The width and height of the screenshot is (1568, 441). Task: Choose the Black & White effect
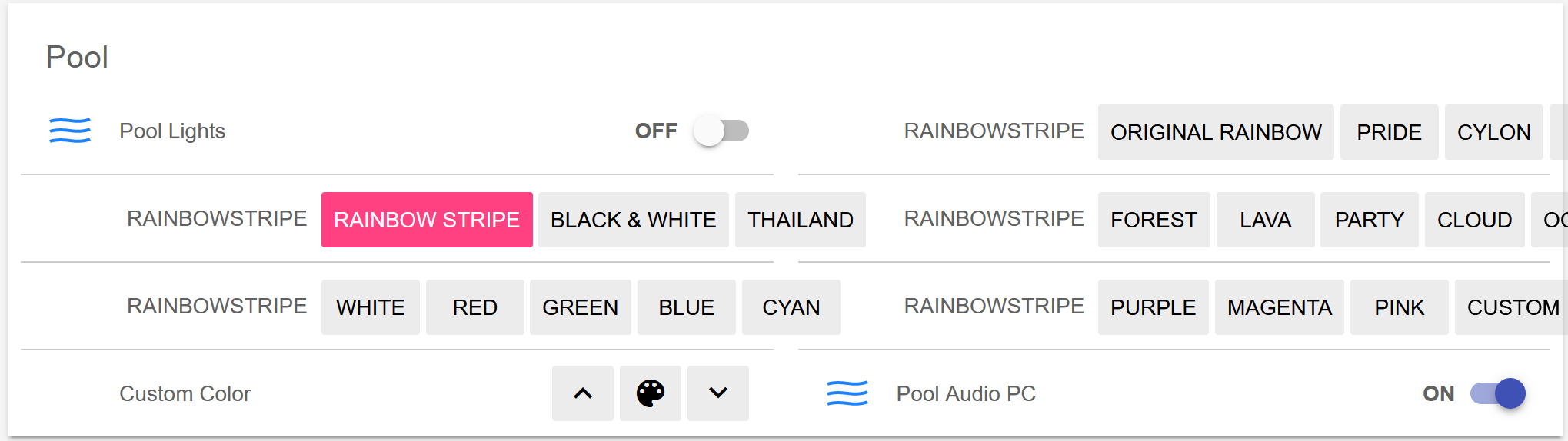pos(633,220)
